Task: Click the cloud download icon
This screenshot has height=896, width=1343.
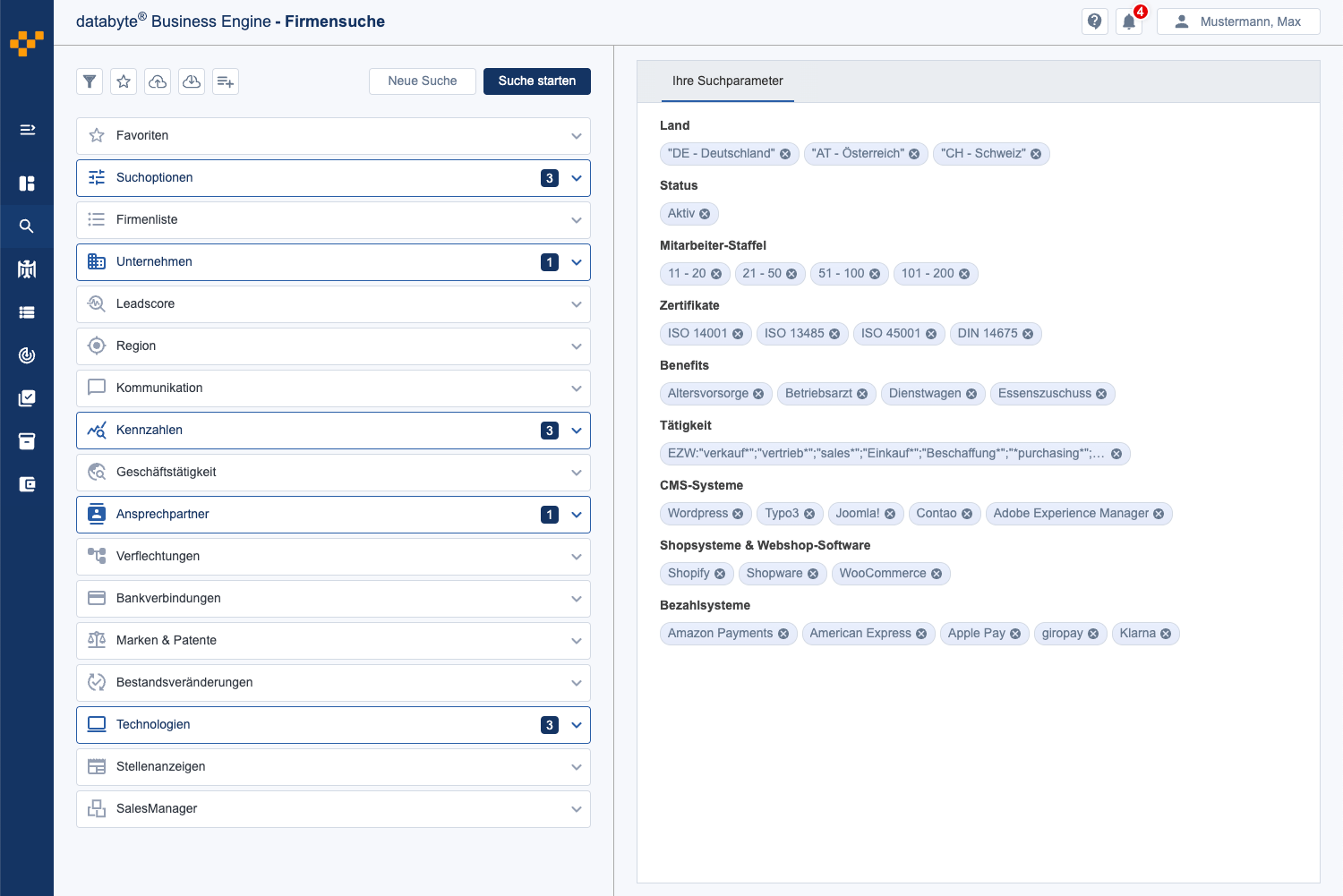Action: tap(192, 81)
